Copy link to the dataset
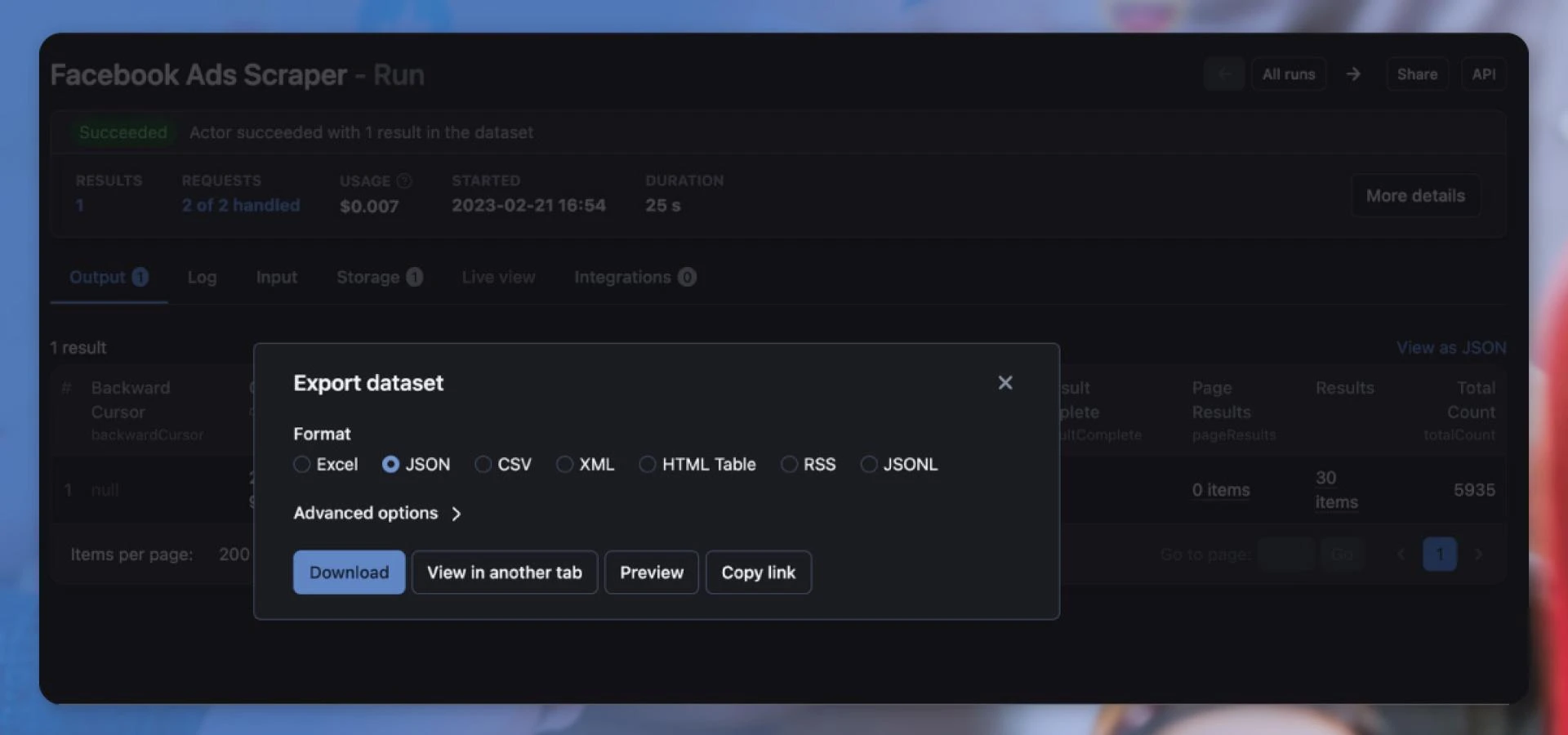This screenshot has height=735, width=1568. tap(758, 572)
